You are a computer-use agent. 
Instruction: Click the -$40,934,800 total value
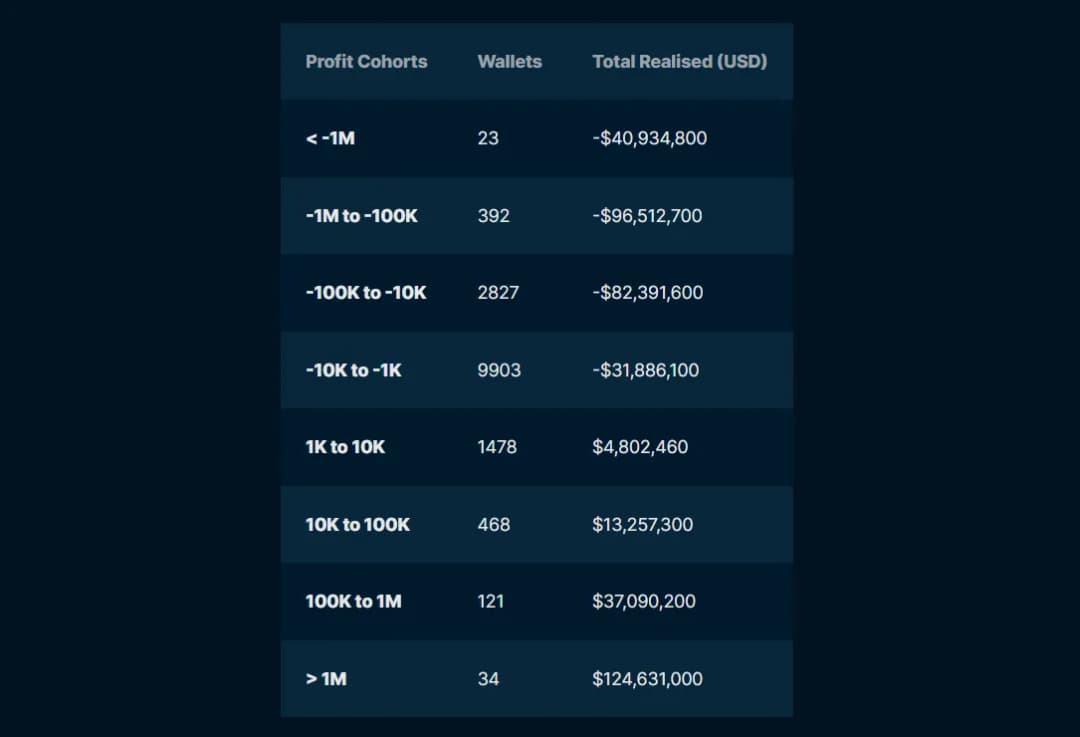pos(649,138)
